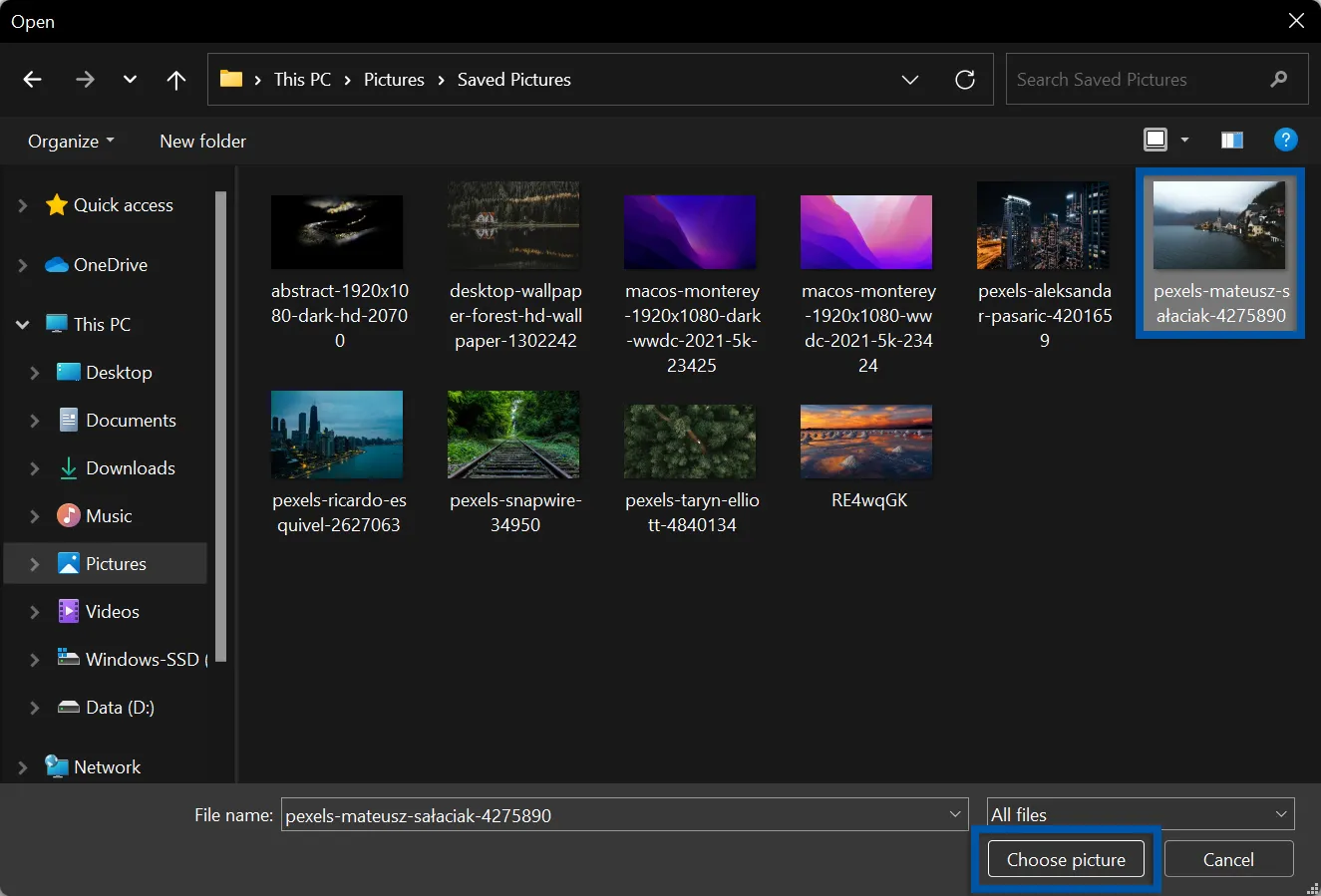Open the Music folder in sidebar
Image resolution: width=1321 pixels, height=896 pixels.
[109, 516]
